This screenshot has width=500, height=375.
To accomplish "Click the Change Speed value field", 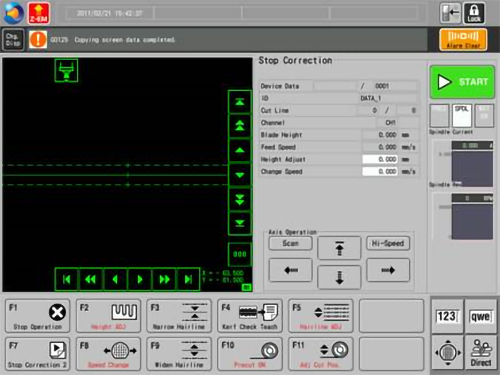I will point(380,171).
